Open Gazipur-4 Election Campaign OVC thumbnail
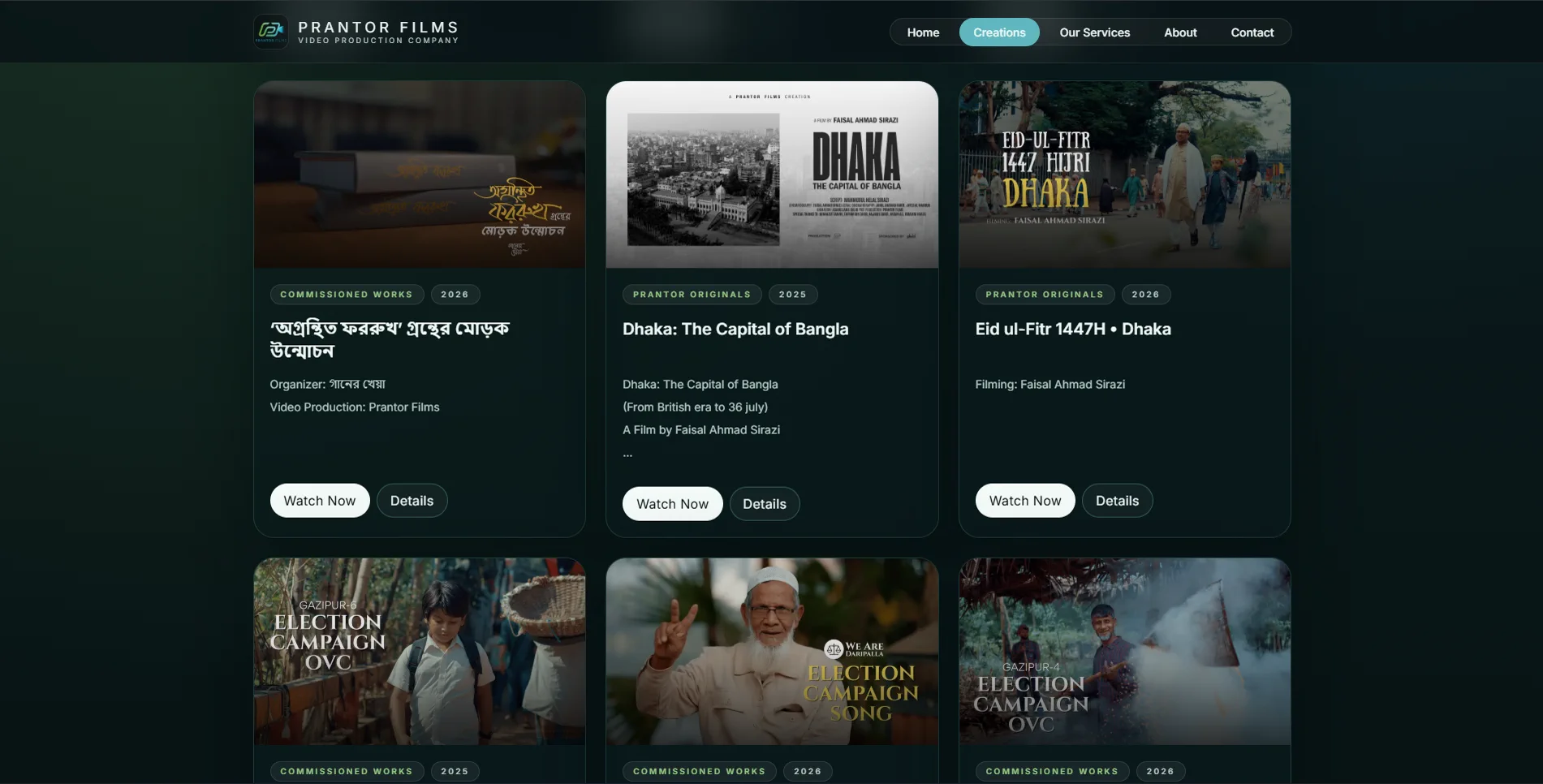Viewport: 1543px width, 784px height. coord(1125,652)
